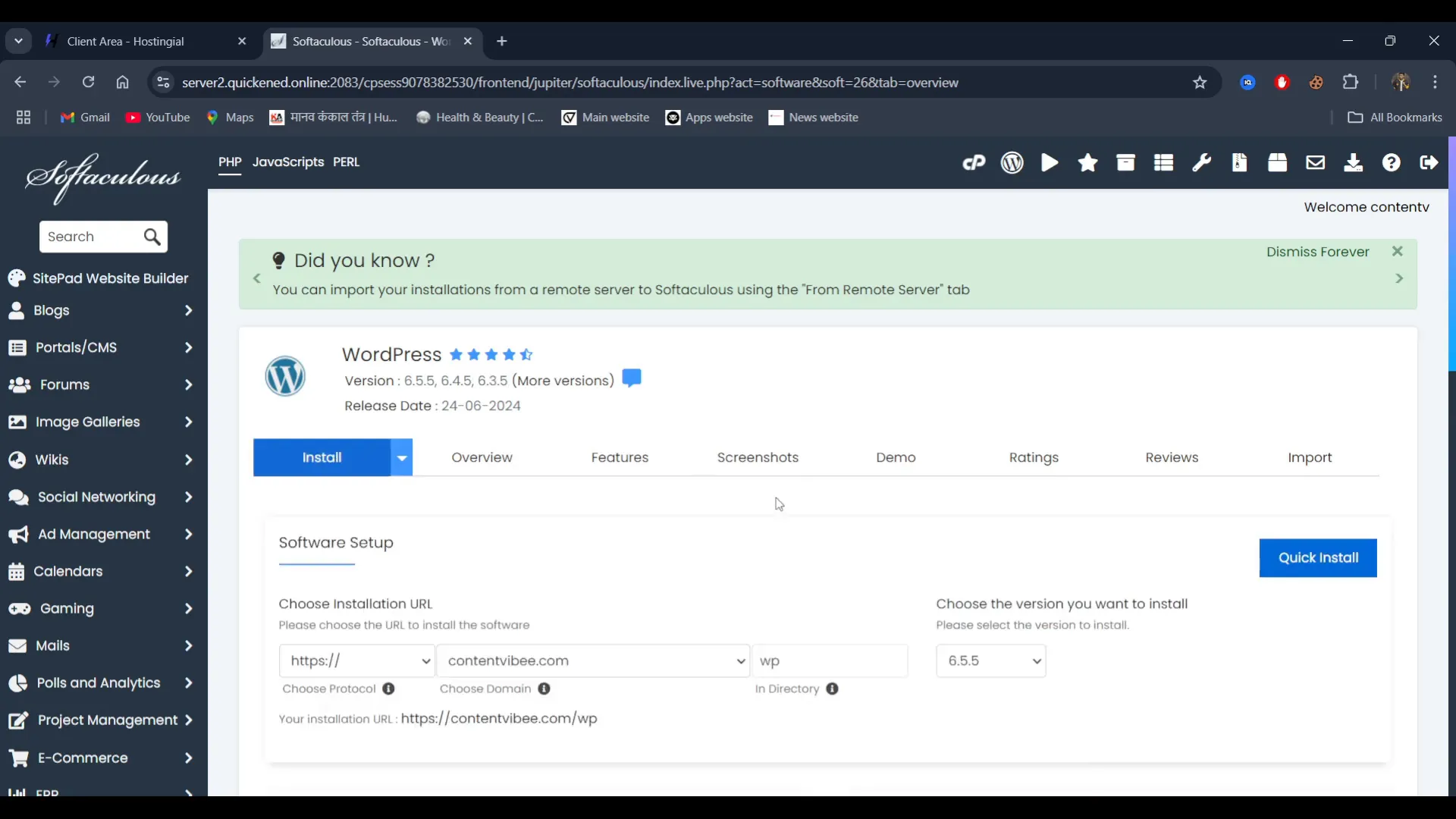Focus the In Directory wp field
The height and width of the screenshot is (819, 1456).
point(830,661)
